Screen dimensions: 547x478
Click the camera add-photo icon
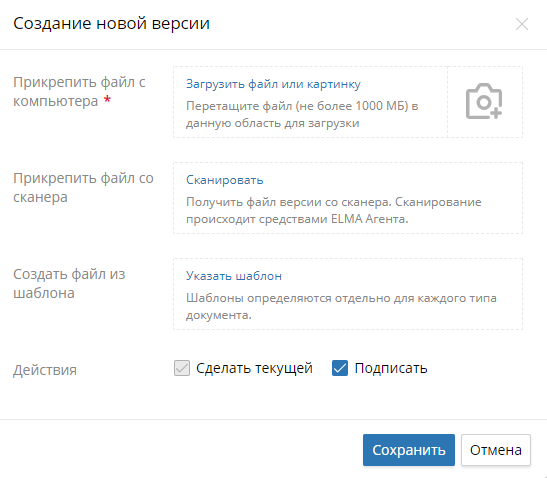(x=484, y=101)
